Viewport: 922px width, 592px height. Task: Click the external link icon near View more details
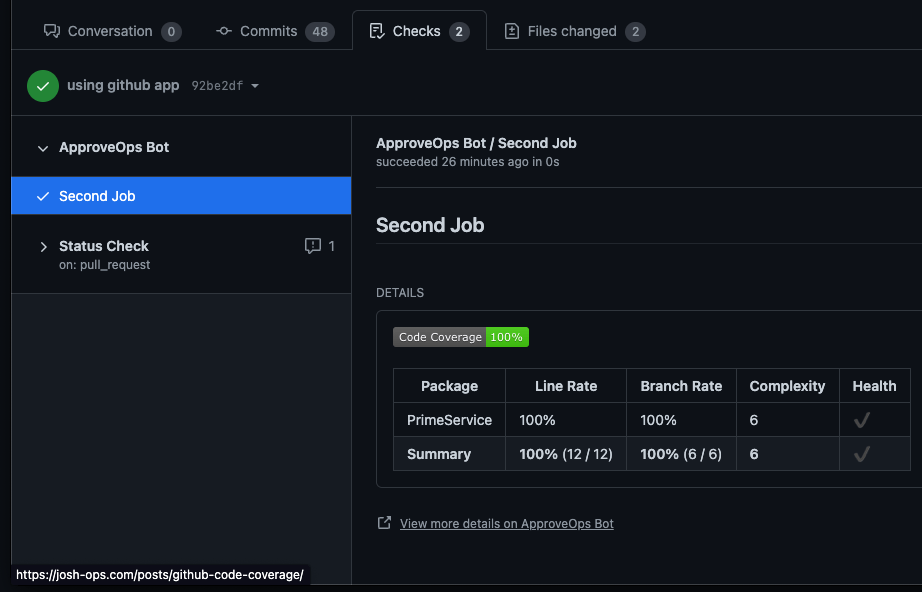click(x=384, y=522)
